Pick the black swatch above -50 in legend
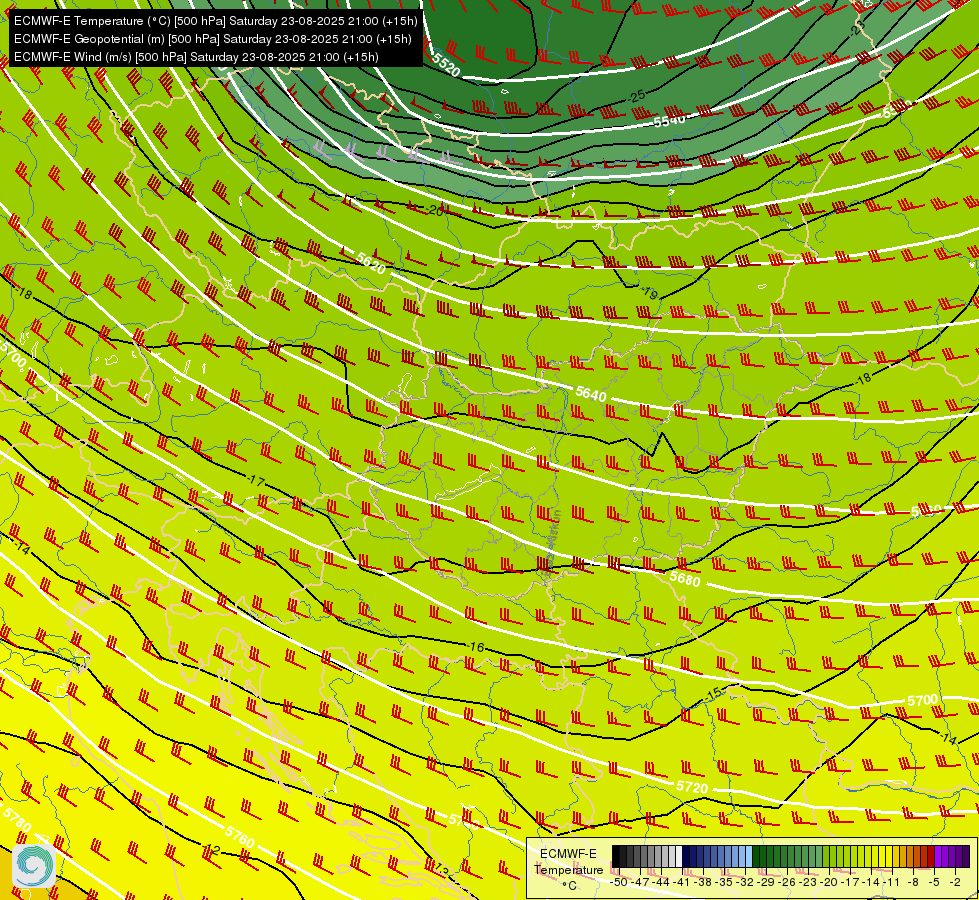The image size is (979, 900). coord(616,857)
